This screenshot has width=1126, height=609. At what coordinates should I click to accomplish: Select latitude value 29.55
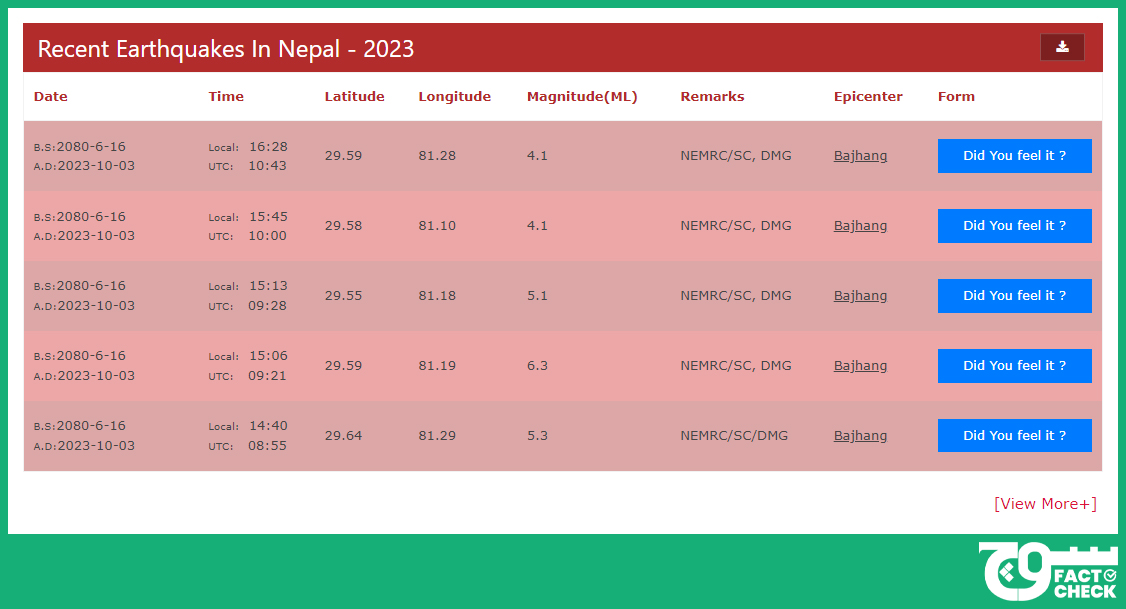click(x=343, y=296)
